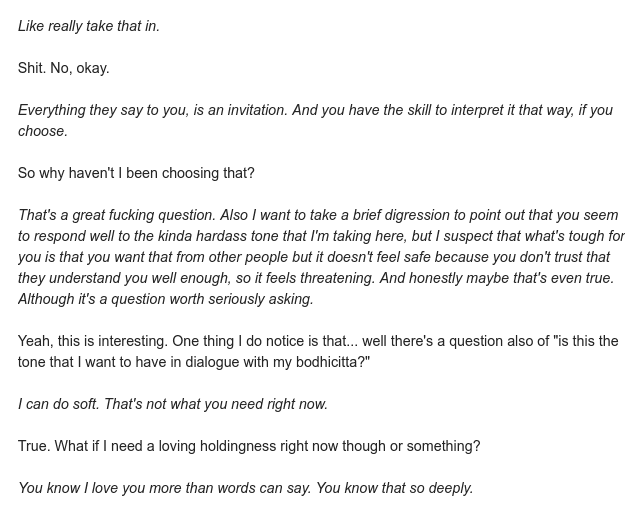Click the word "bodhicitta"

tap(328, 362)
